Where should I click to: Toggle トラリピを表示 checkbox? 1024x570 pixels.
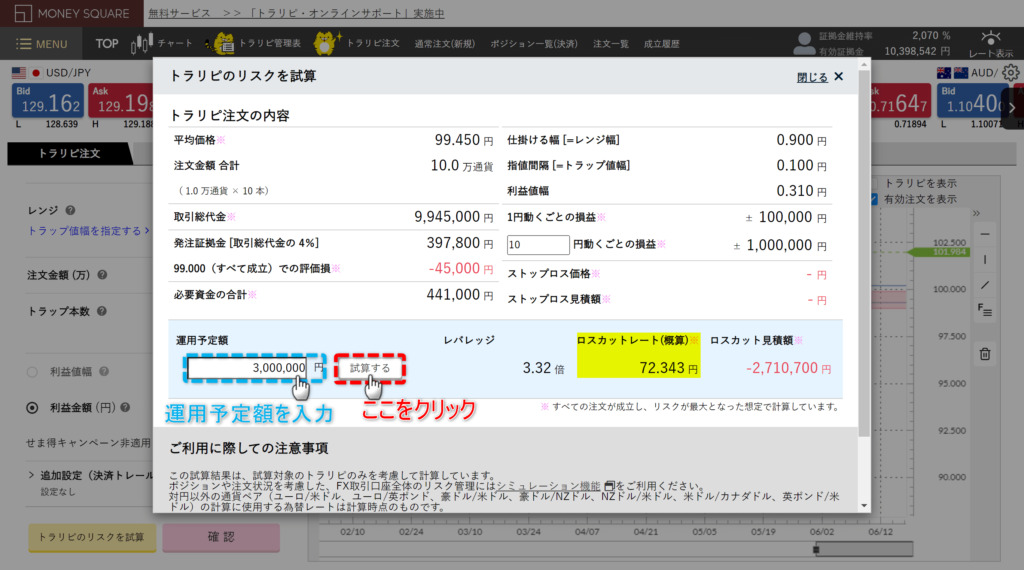pos(874,183)
